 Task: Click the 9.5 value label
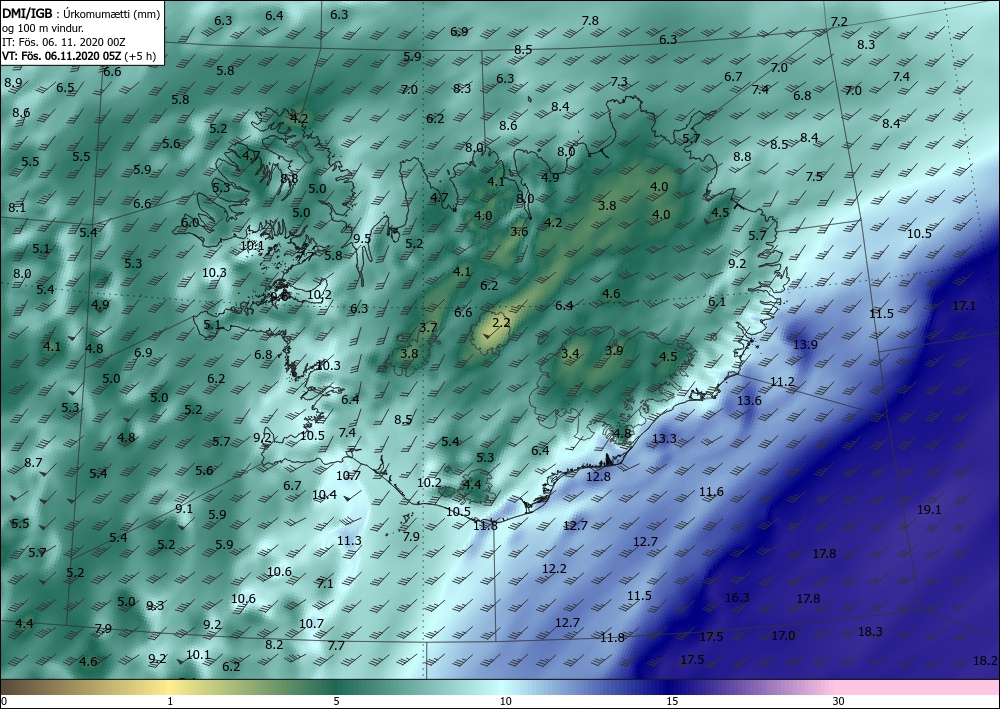362,238
